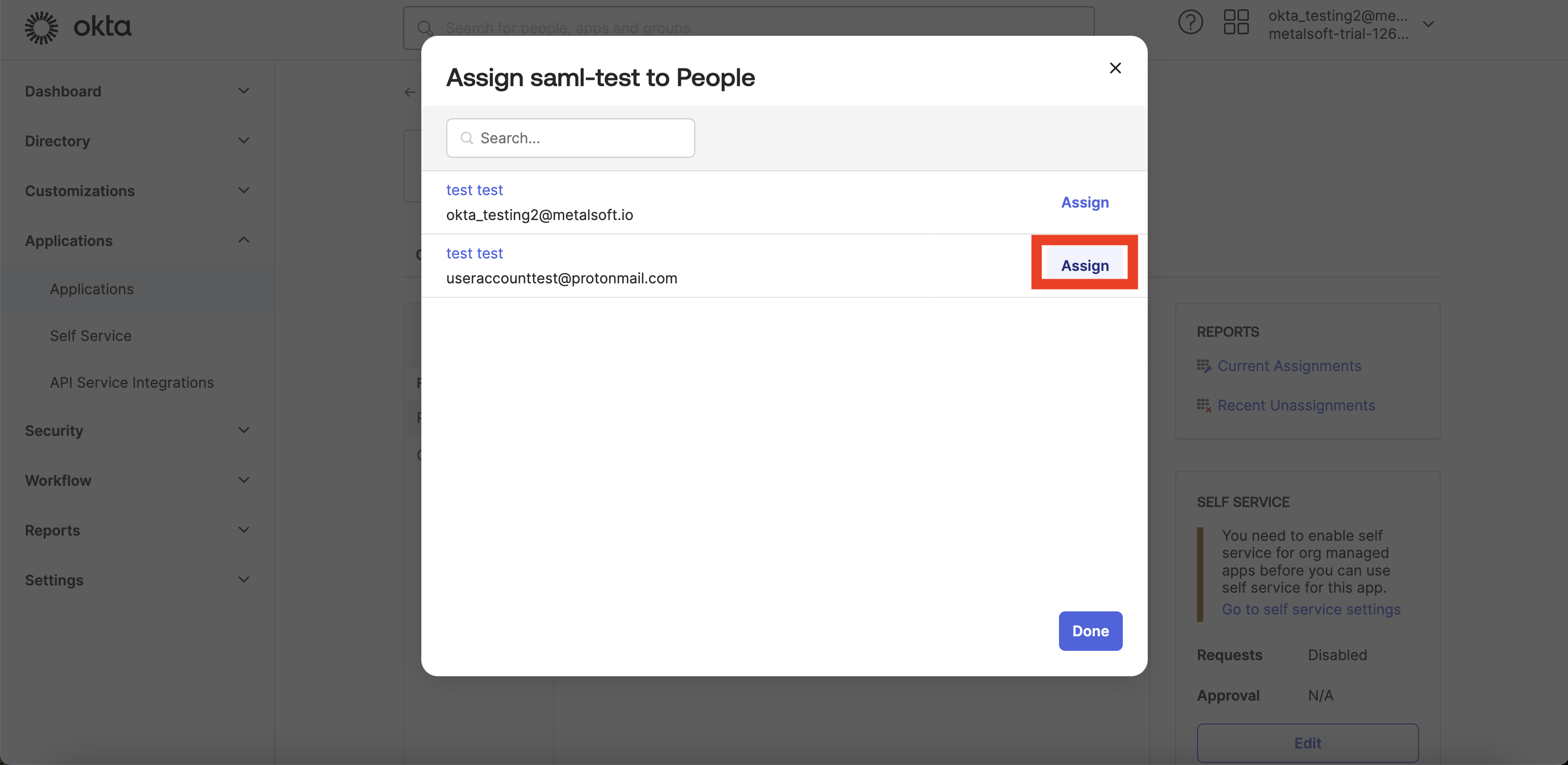This screenshot has height=765, width=1568.
Task: Click the Recent Unassignments report icon
Action: (1203, 406)
